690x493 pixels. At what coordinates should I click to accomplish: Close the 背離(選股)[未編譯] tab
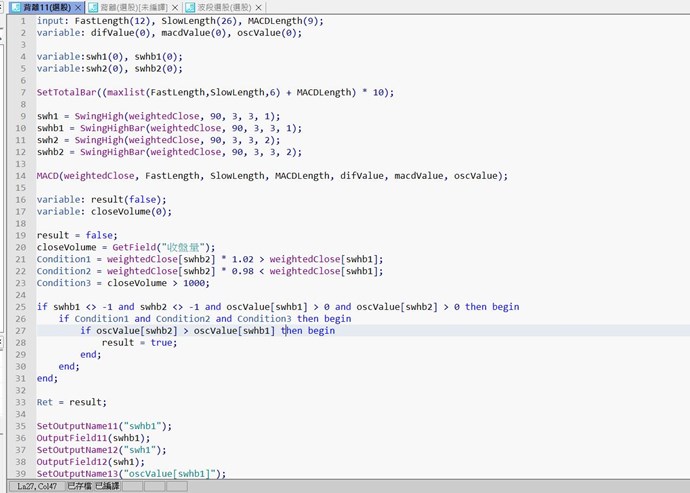click(x=175, y=7)
